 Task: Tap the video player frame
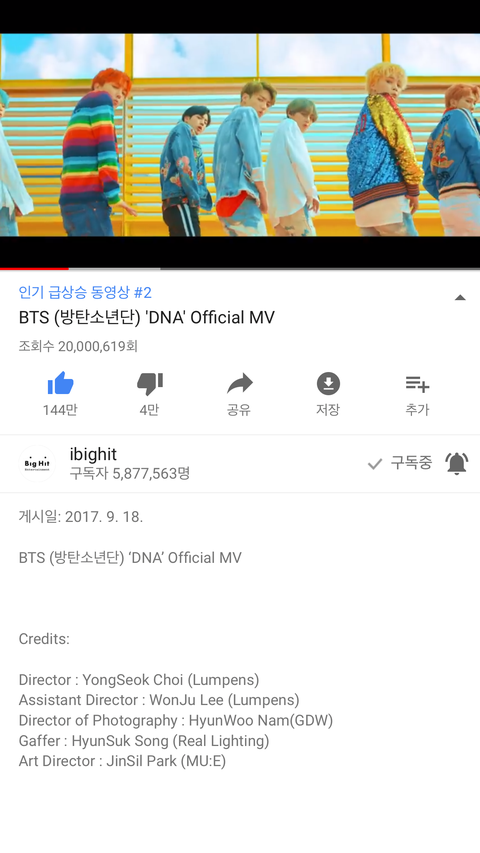(x=240, y=134)
